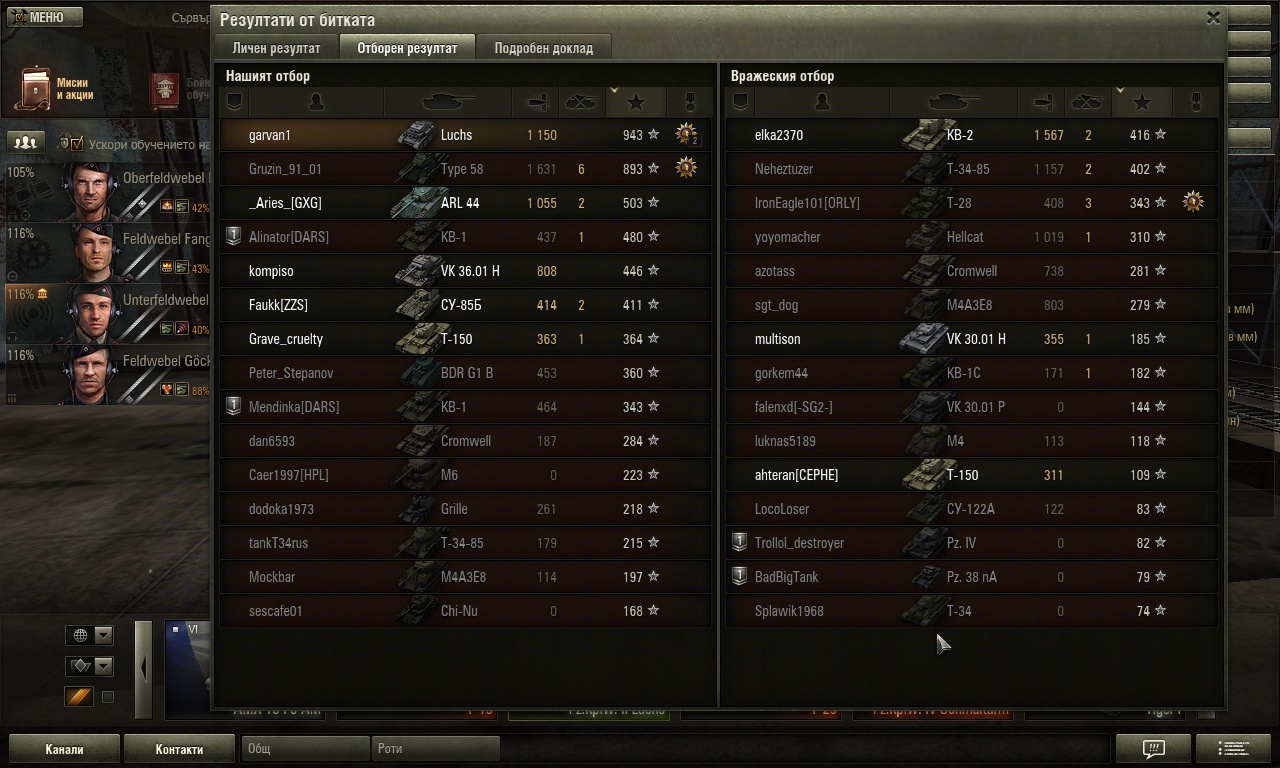Sort our team by damage dealt column
The width and height of the screenshot is (1280, 768).
pos(538,102)
